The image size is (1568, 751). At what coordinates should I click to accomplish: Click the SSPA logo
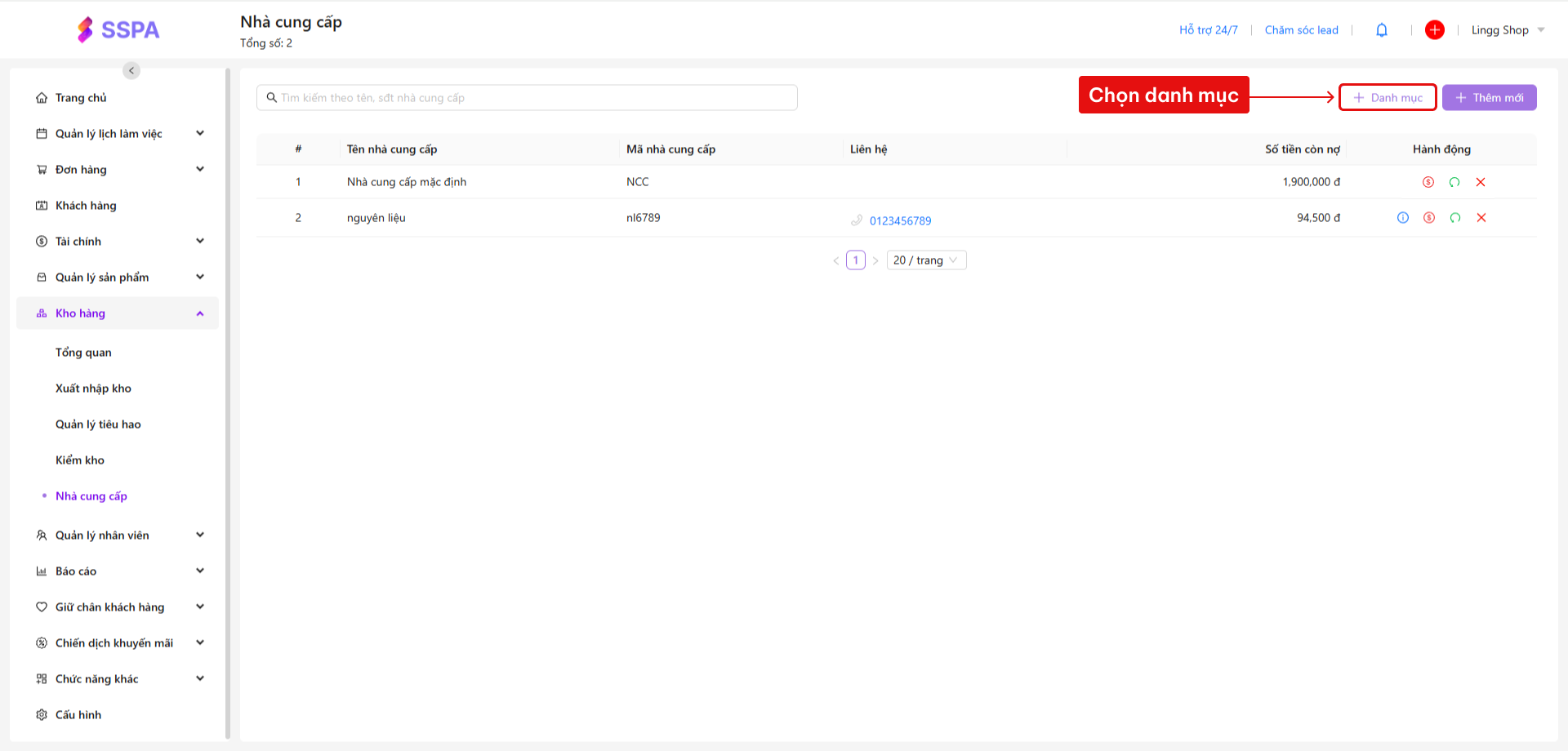(x=118, y=30)
